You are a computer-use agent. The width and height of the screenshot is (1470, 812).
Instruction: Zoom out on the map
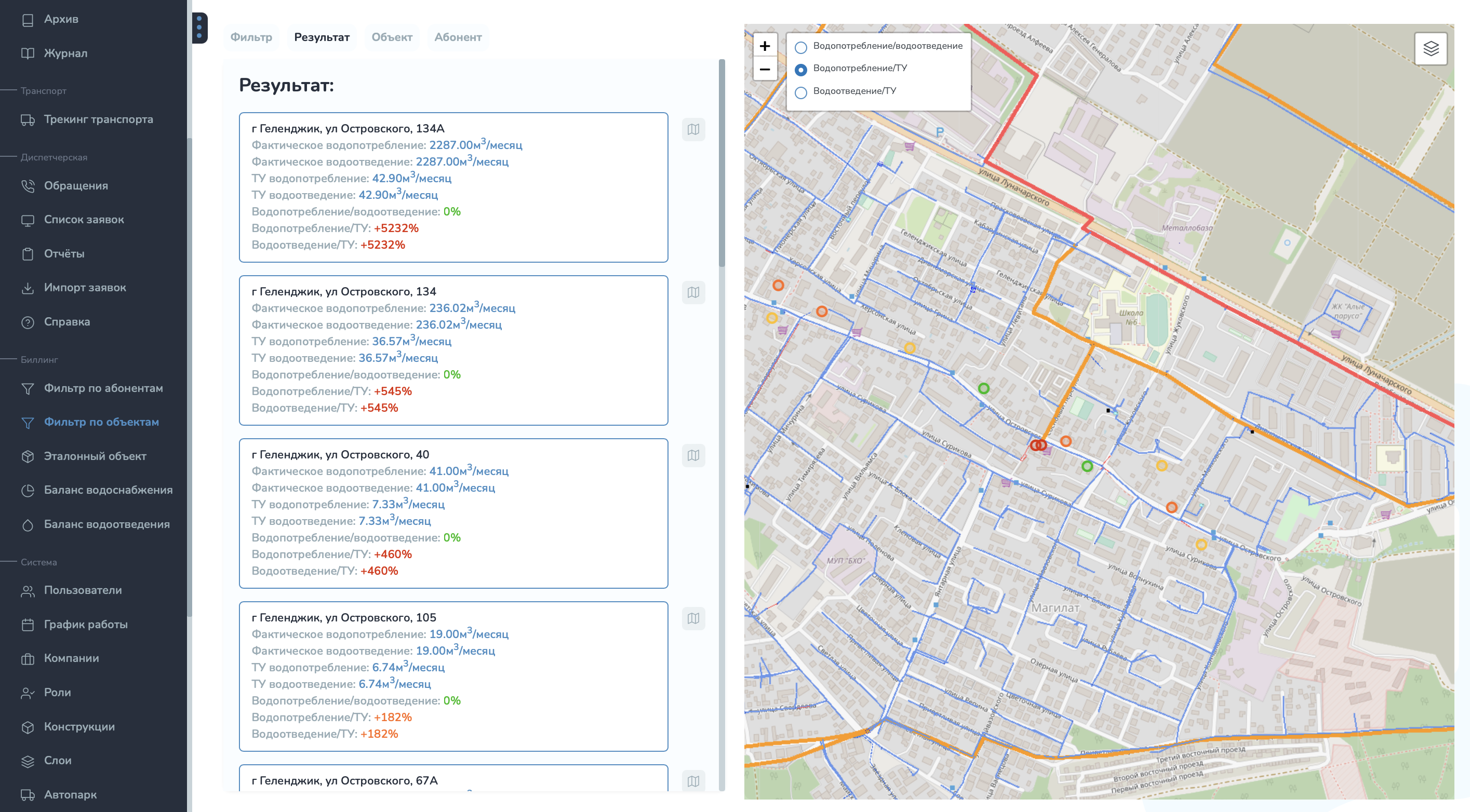[x=765, y=70]
